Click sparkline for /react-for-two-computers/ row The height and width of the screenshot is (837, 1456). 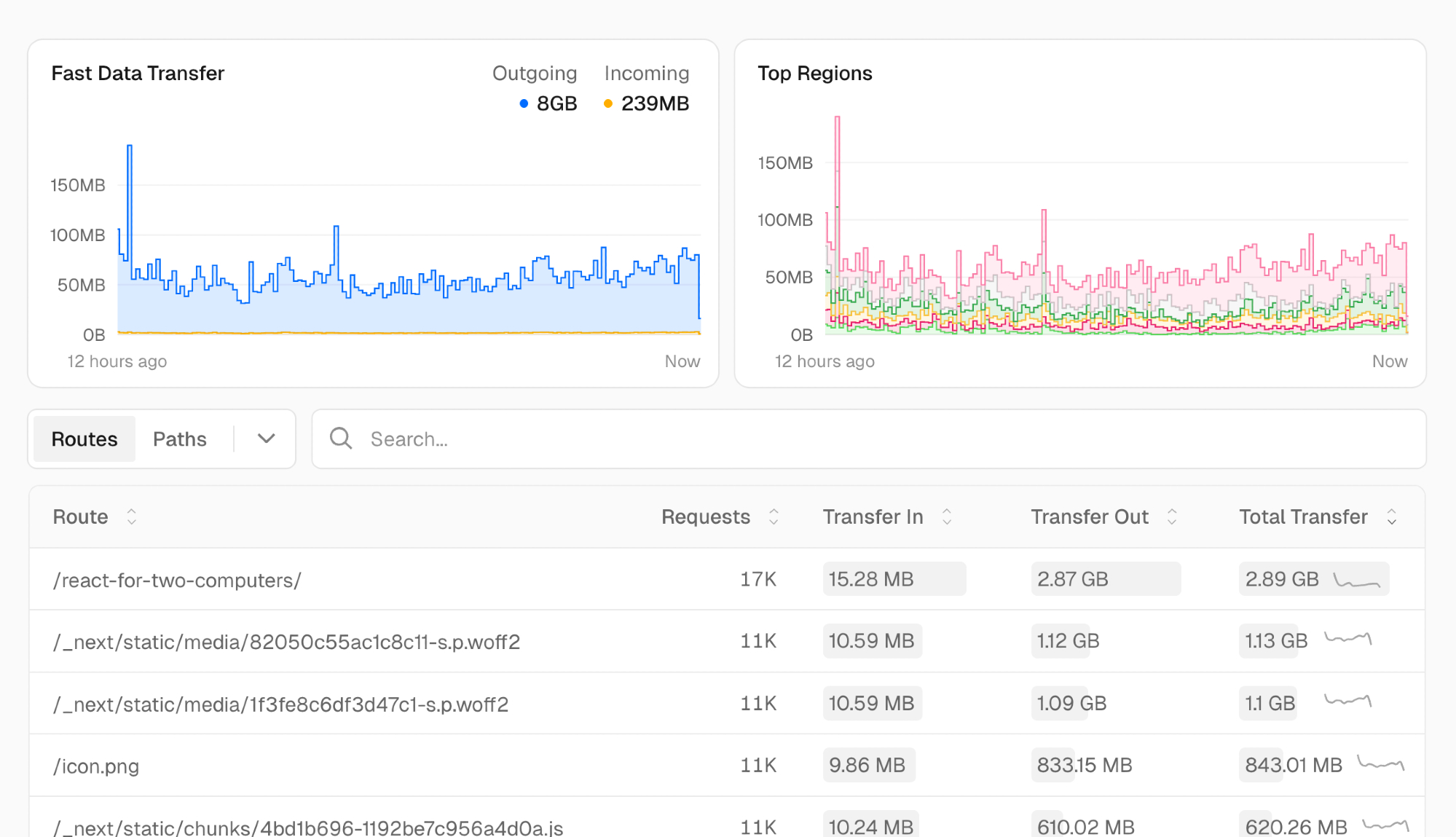pyautogui.click(x=1356, y=581)
